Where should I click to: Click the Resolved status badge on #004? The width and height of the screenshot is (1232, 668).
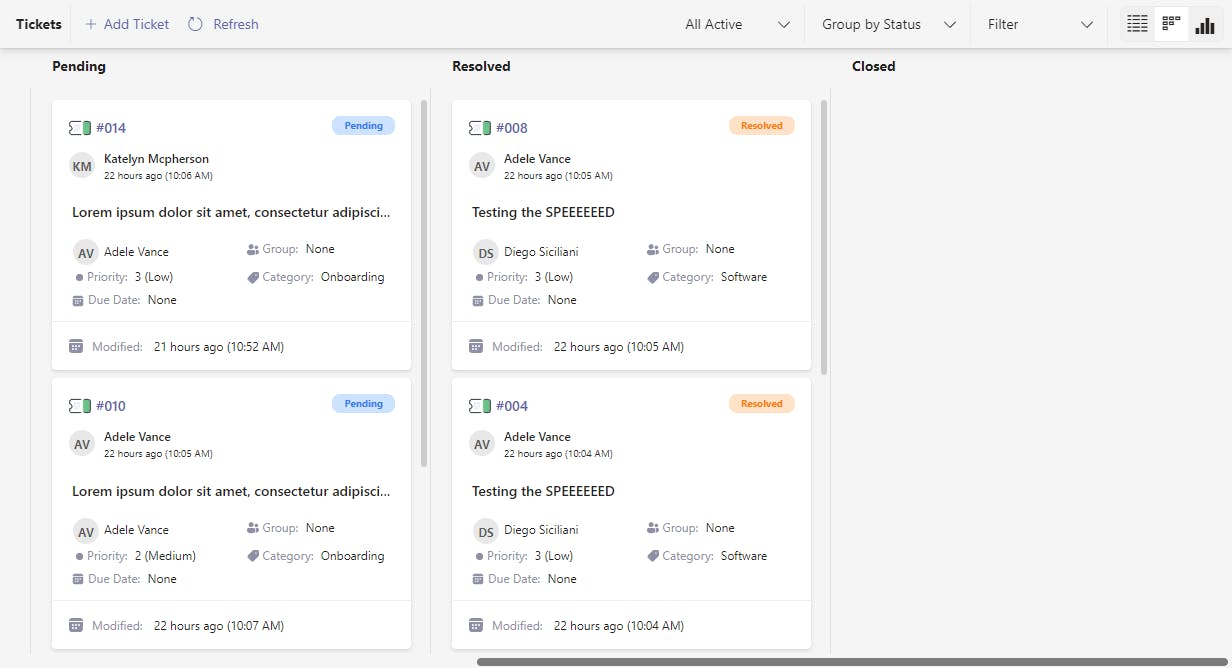point(762,404)
